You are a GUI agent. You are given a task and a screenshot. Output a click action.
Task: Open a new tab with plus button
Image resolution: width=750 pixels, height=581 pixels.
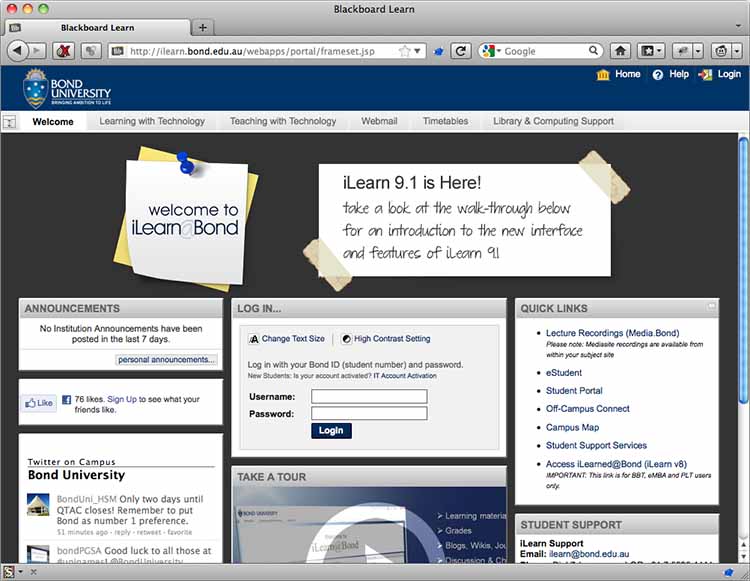pyautogui.click(x=202, y=28)
